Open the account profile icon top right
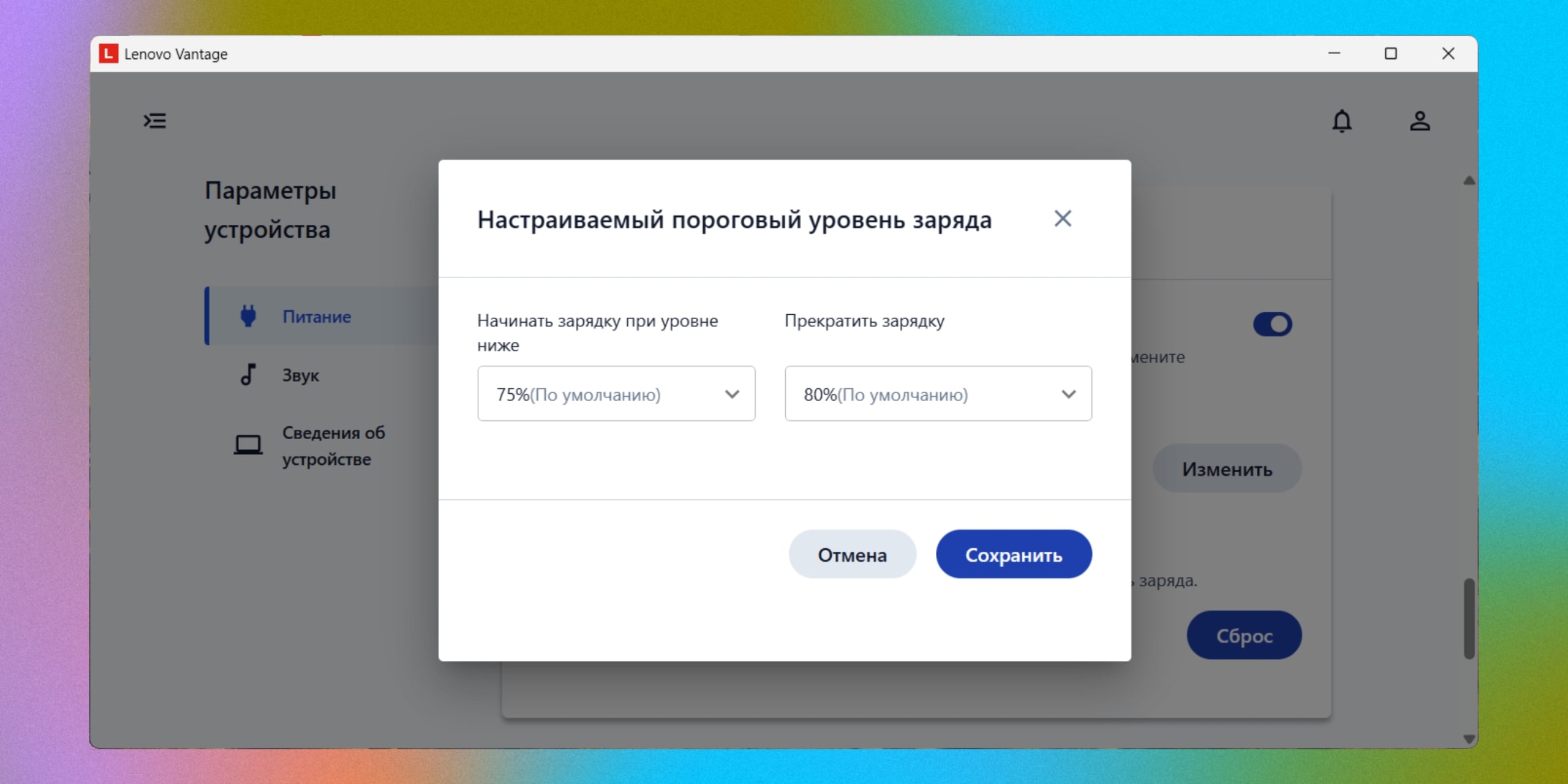 1420,121
